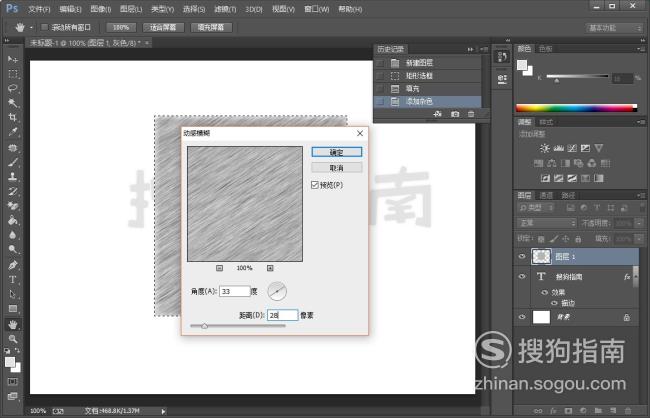Open 基本功能 workspace dropdown
Image resolution: width=650 pixels, height=418 pixels.
614,28
